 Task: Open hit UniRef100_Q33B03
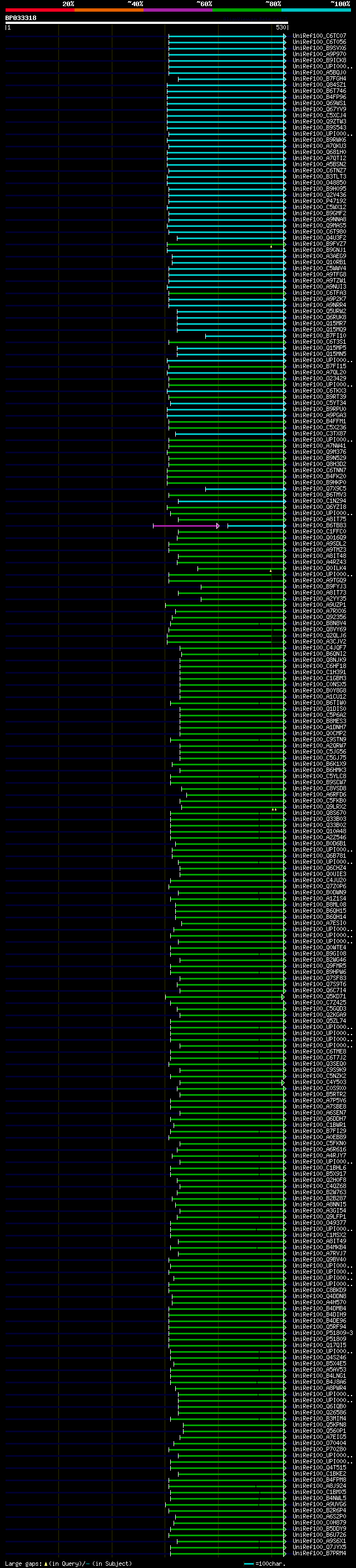click(319, 819)
